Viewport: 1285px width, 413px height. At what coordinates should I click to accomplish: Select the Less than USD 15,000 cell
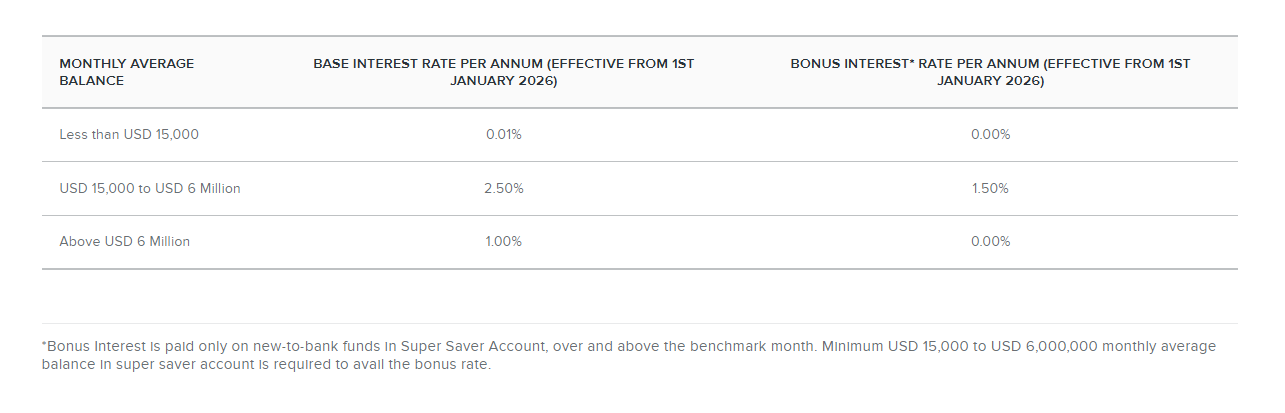[129, 134]
